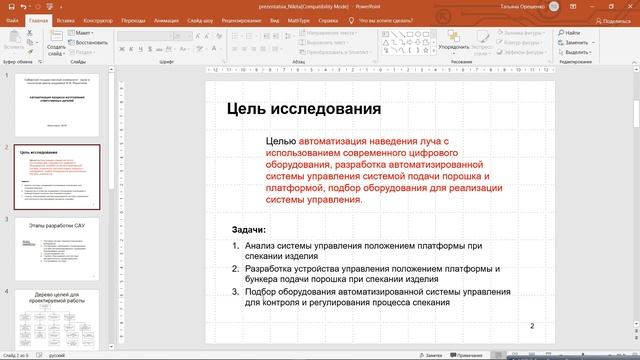640x360 pixels.
Task: Open the Анимация tab
Action: pos(166,20)
